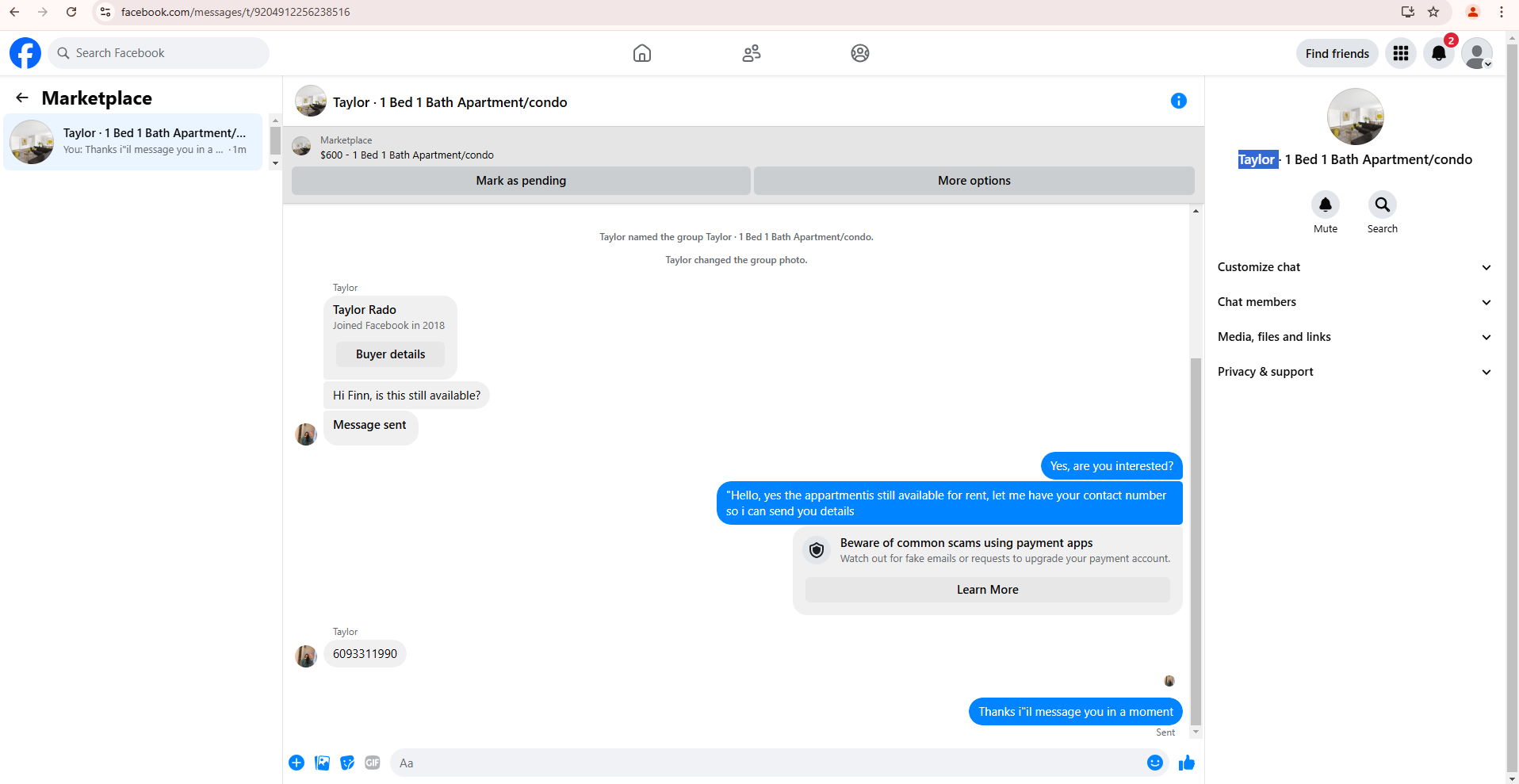Click Mark as pending button
This screenshot has height=784, width=1519.
coord(521,181)
